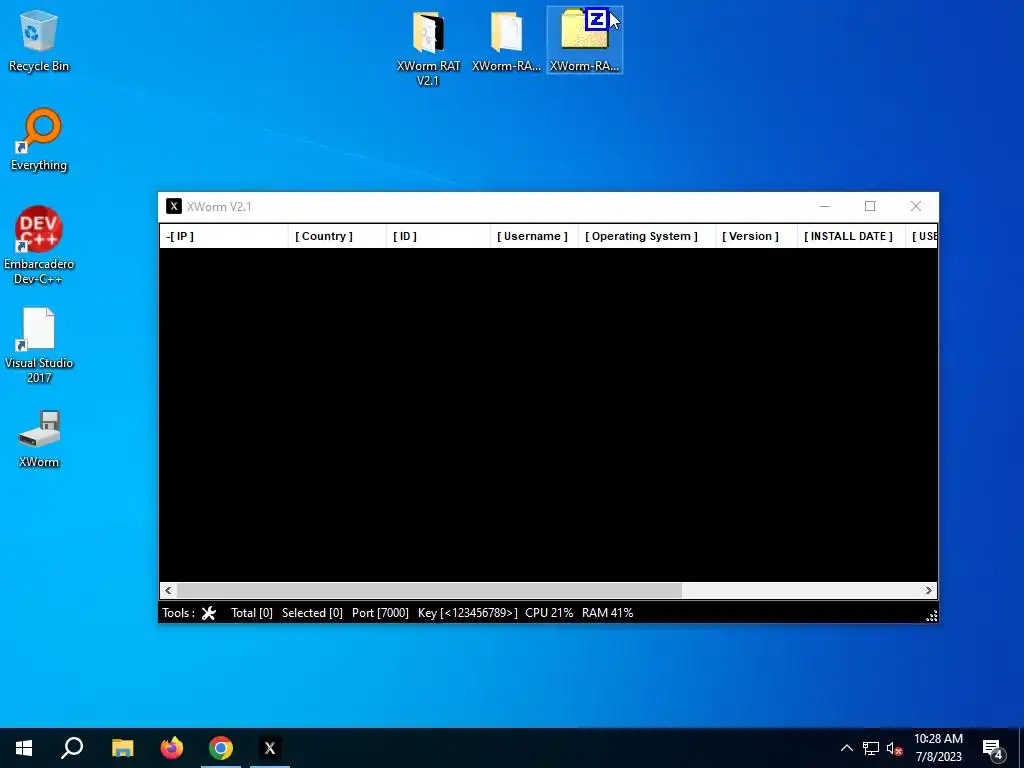Click the horizontal scrollbar right arrow
The width and height of the screenshot is (1024, 768).
point(929,590)
